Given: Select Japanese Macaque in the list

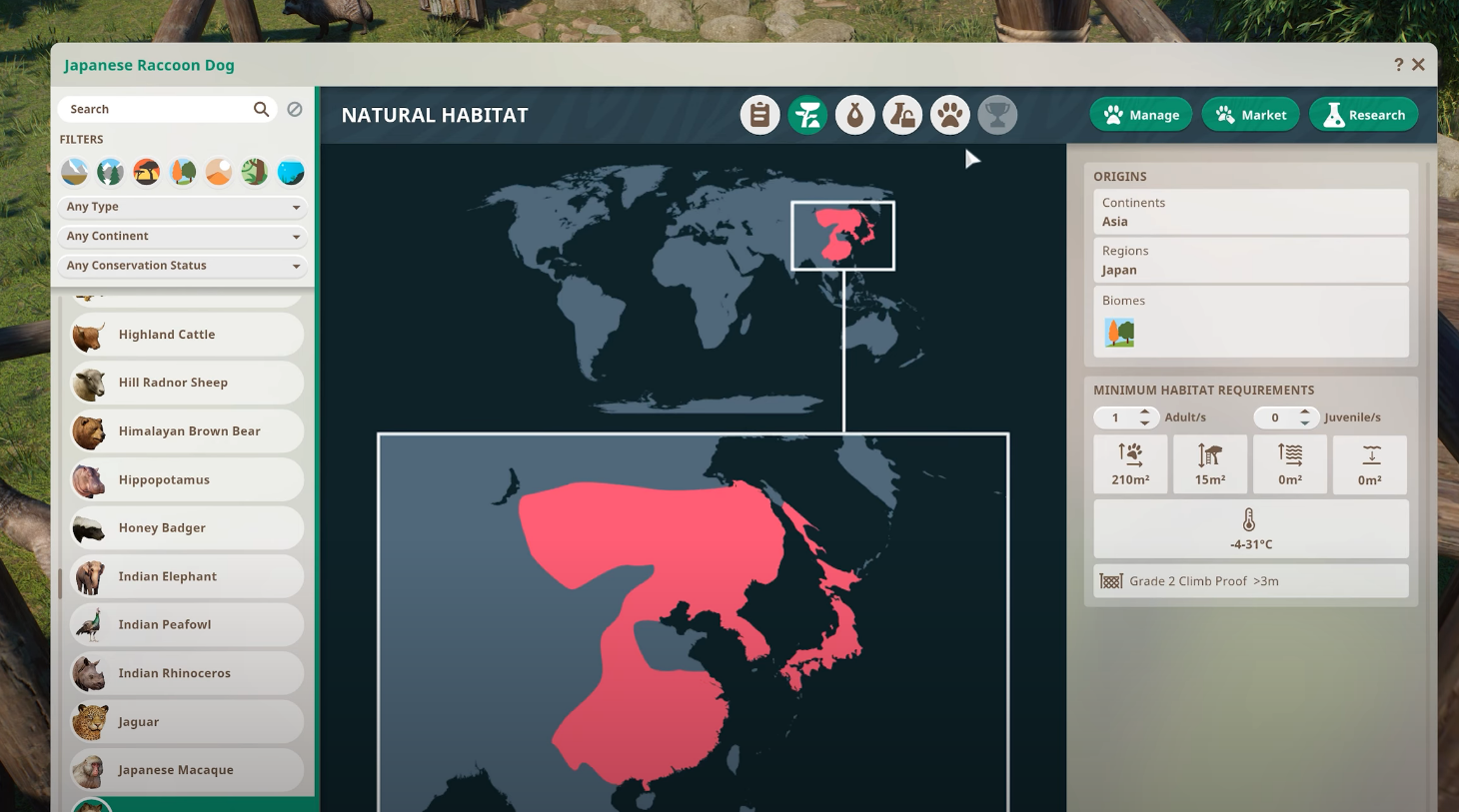Looking at the screenshot, I should [x=186, y=770].
